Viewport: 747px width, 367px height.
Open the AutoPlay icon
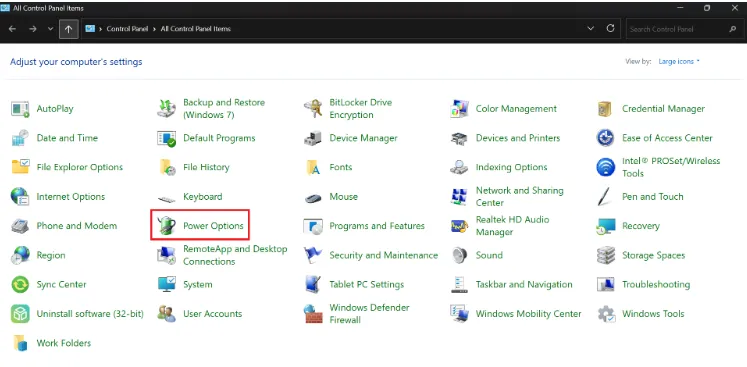[x=20, y=109]
